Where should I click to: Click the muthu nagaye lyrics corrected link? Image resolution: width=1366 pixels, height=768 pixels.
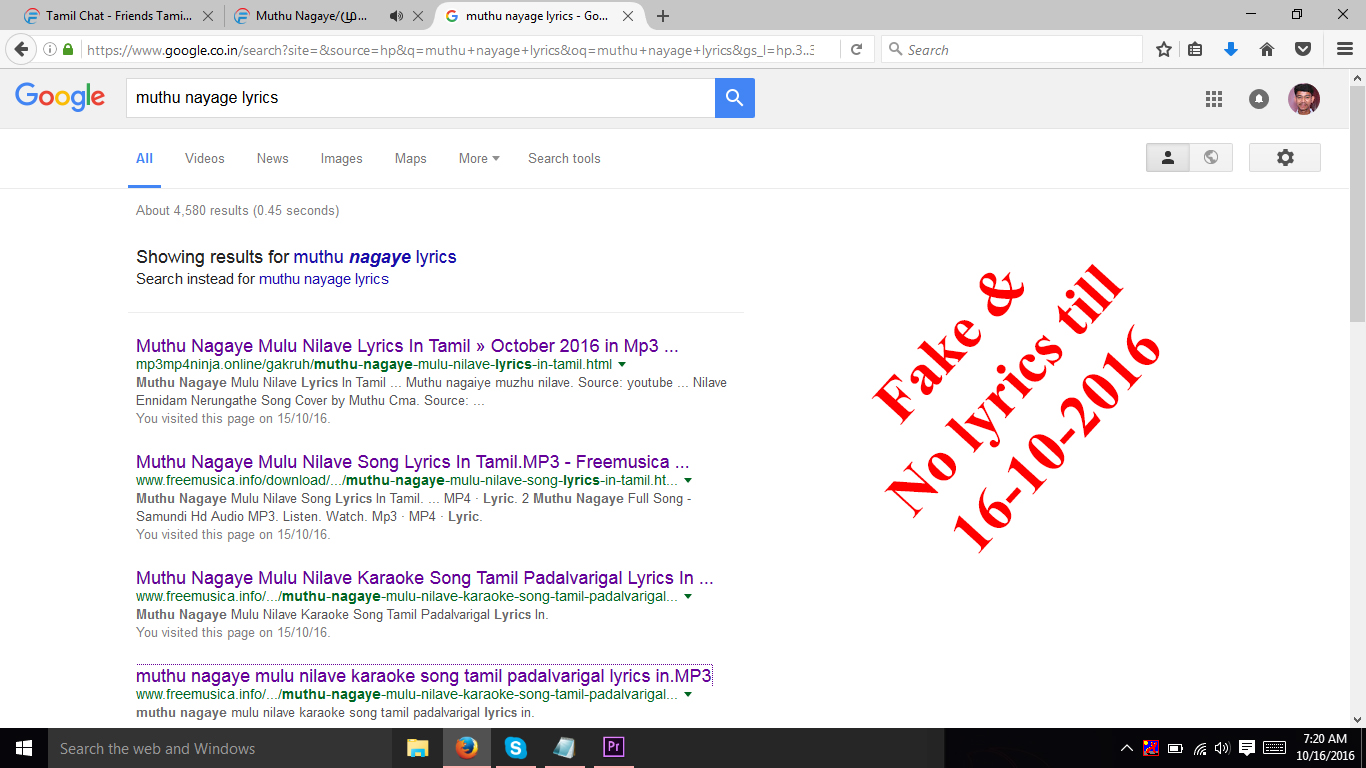pos(375,257)
